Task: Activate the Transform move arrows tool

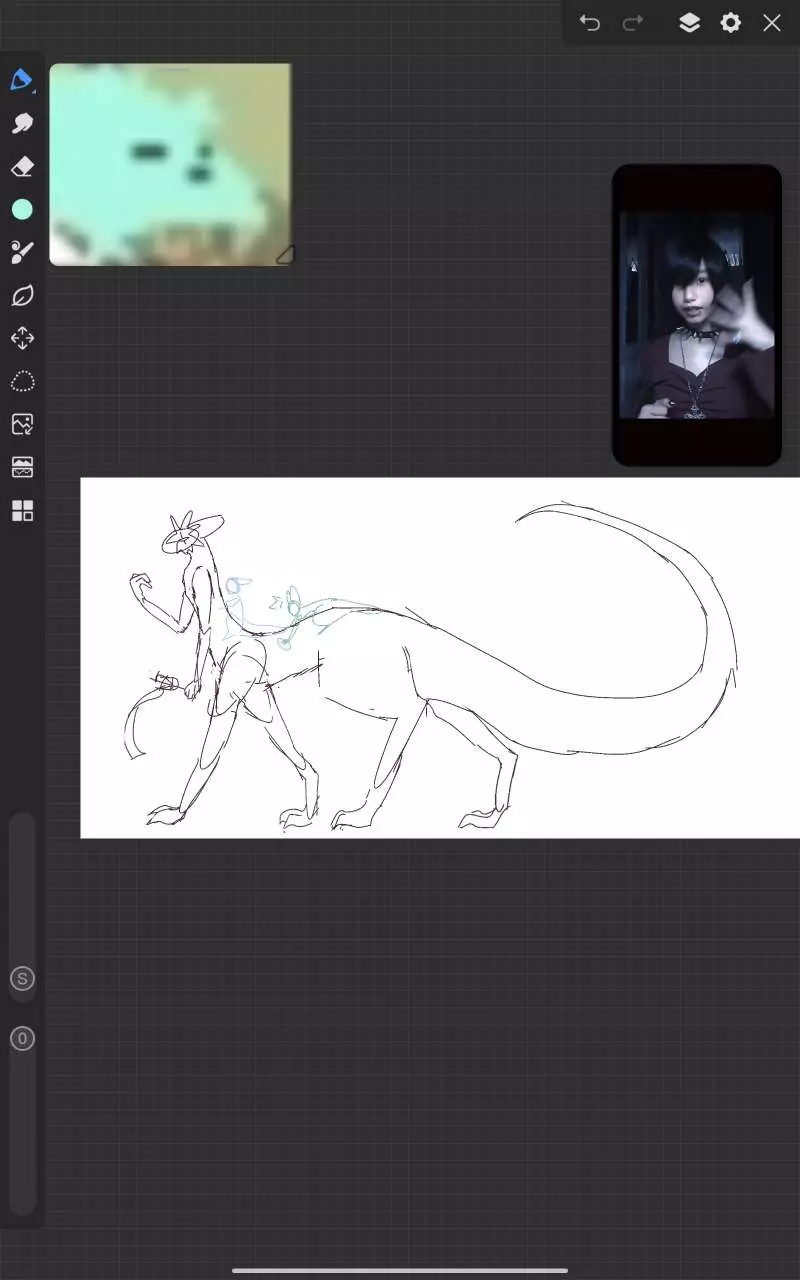Action: [x=22, y=338]
